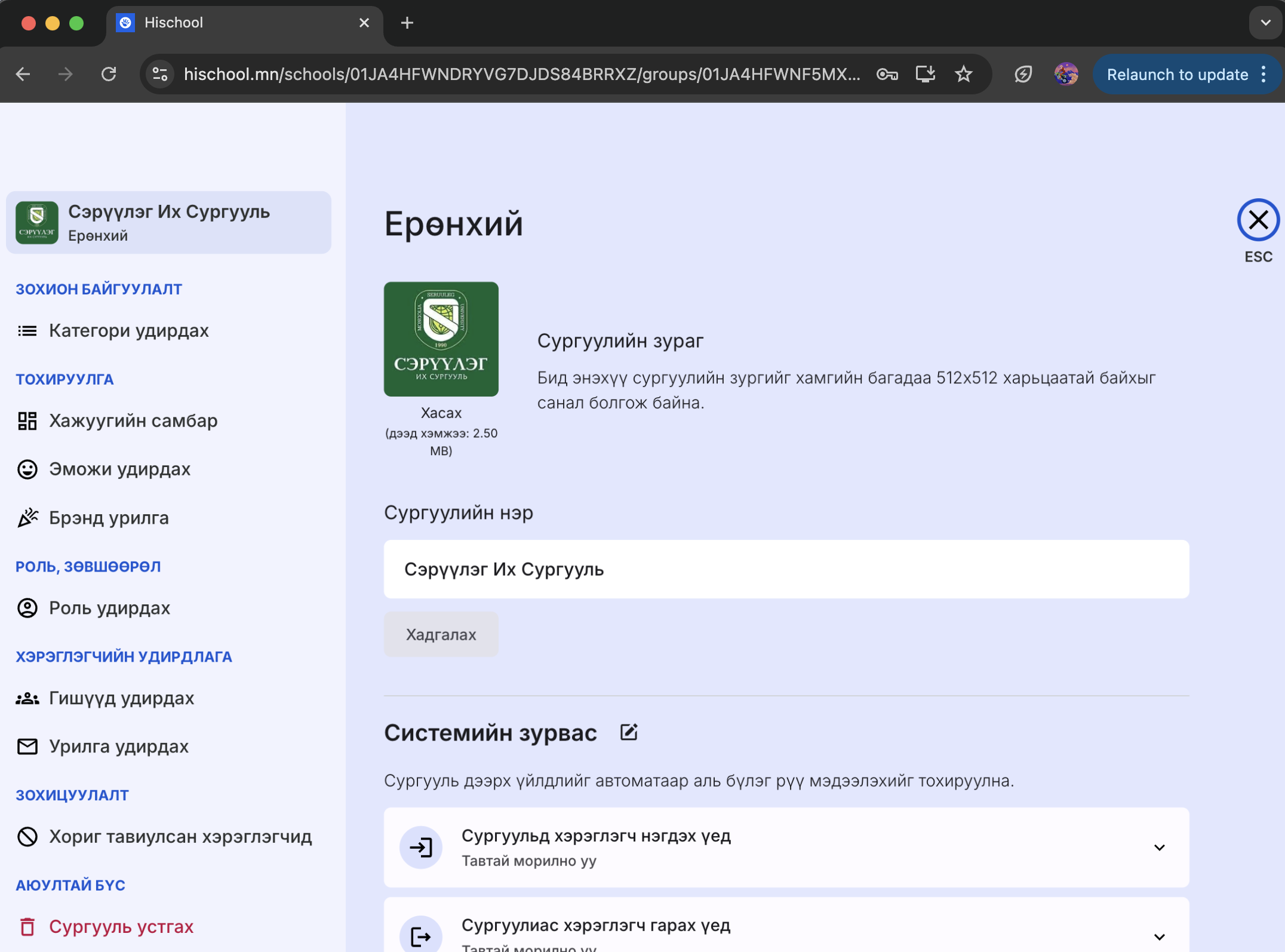Click the browser profile avatar icon
Viewport: 1285px width, 952px height.
coord(1066,74)
